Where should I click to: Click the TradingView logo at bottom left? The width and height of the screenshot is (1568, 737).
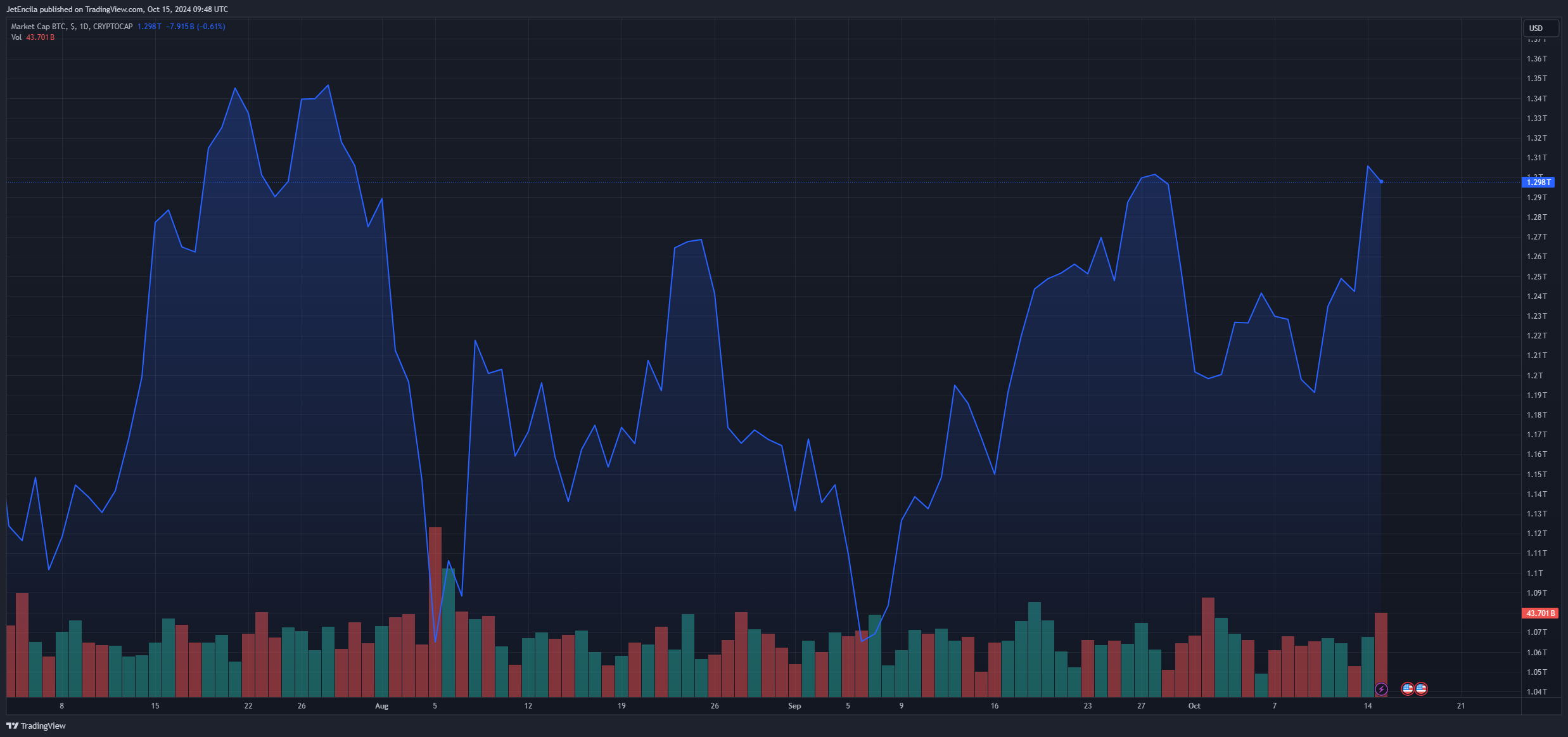pyautogui.click(x=36, y=726)
